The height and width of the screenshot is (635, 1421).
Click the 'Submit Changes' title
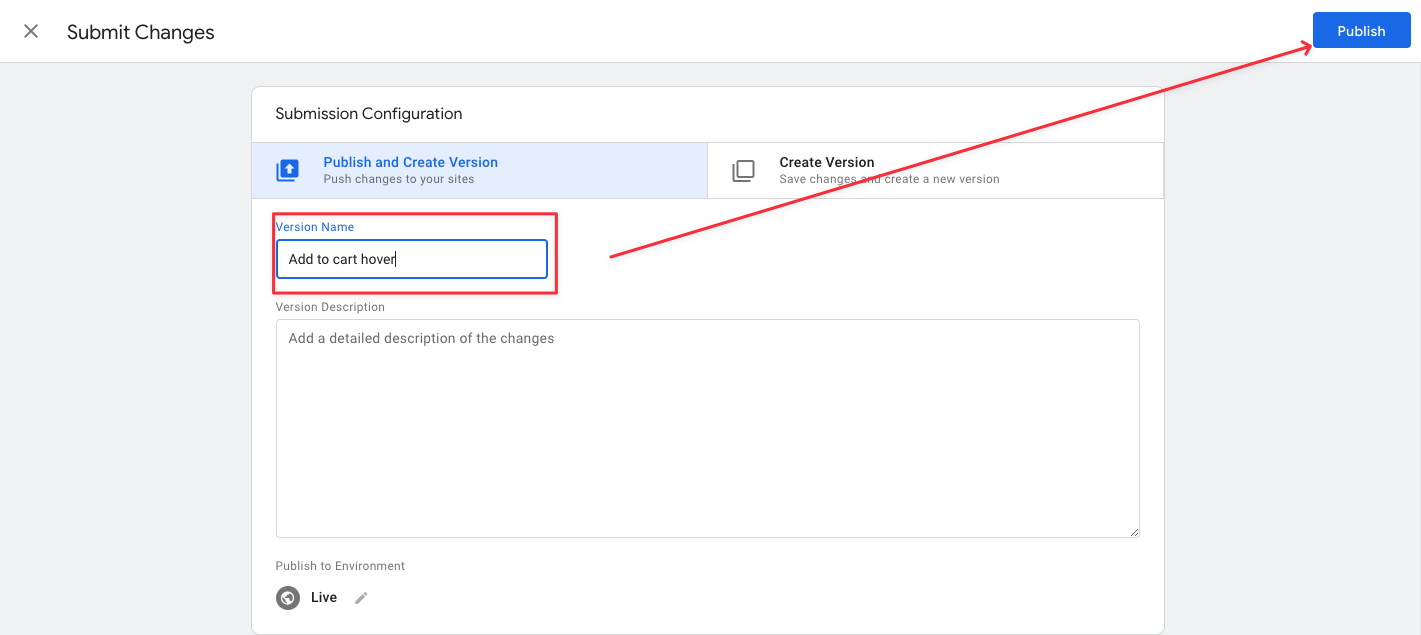pyautogui.click(x=141, y=32)
